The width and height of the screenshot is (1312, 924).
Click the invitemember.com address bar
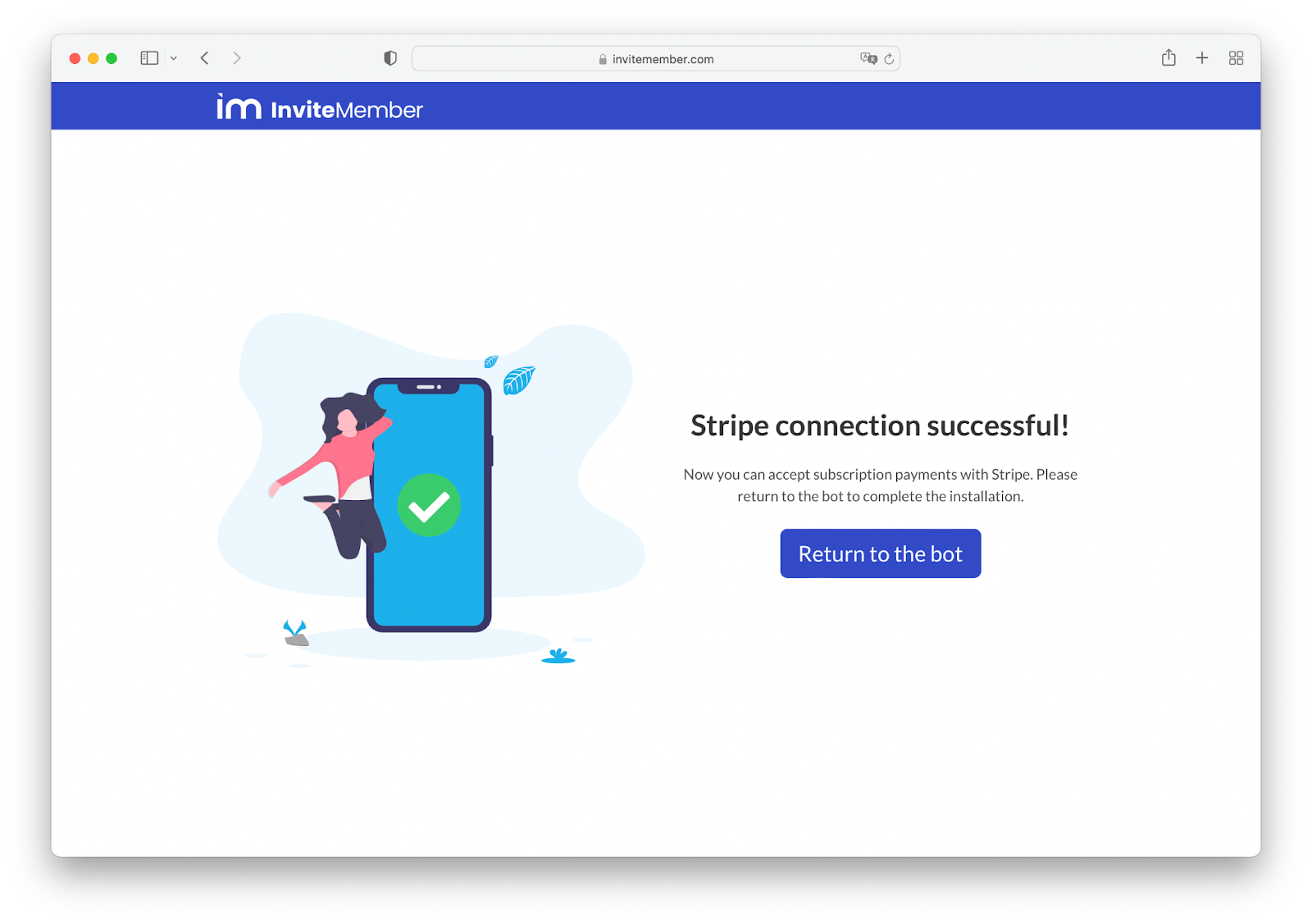click(656, 59)
